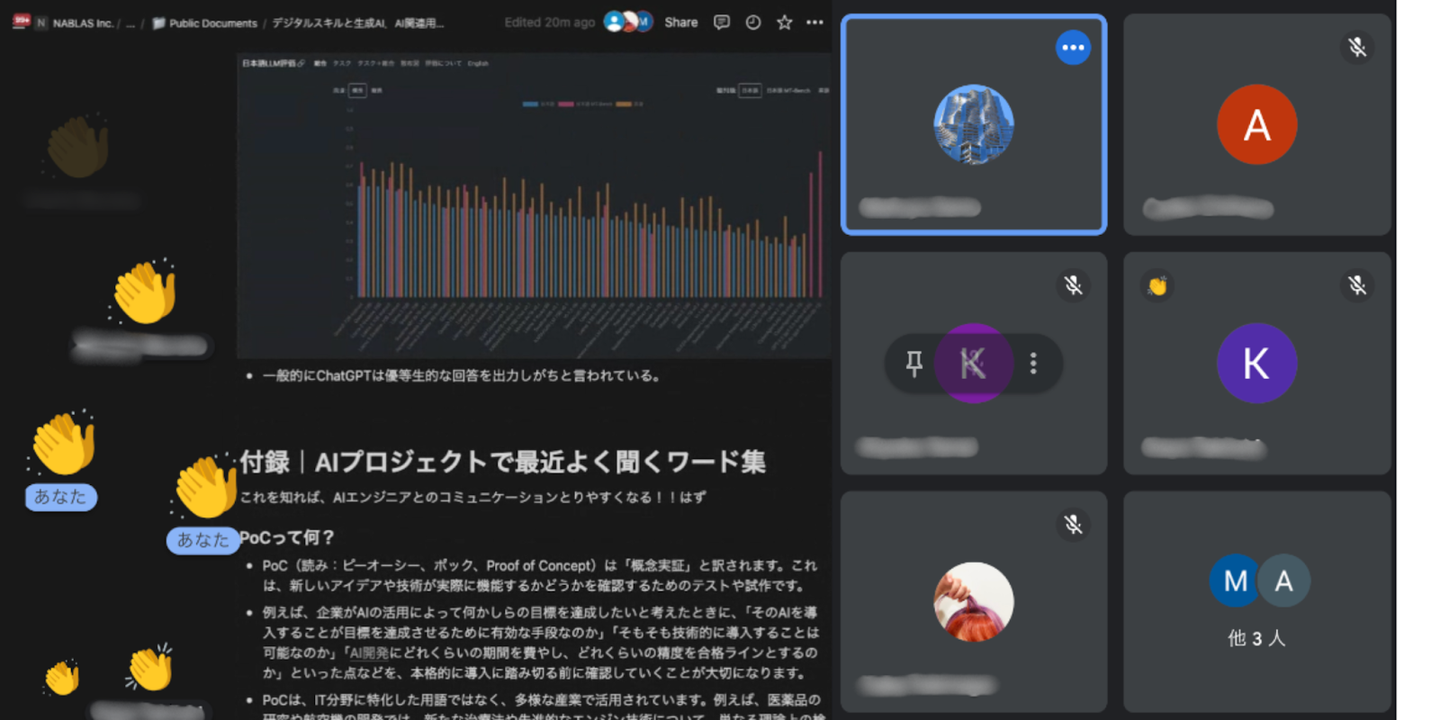Click the indigo K participant avatar
Viewport: 1440px width, 720px height.
pyautogui.click(x=1257, y=364)
